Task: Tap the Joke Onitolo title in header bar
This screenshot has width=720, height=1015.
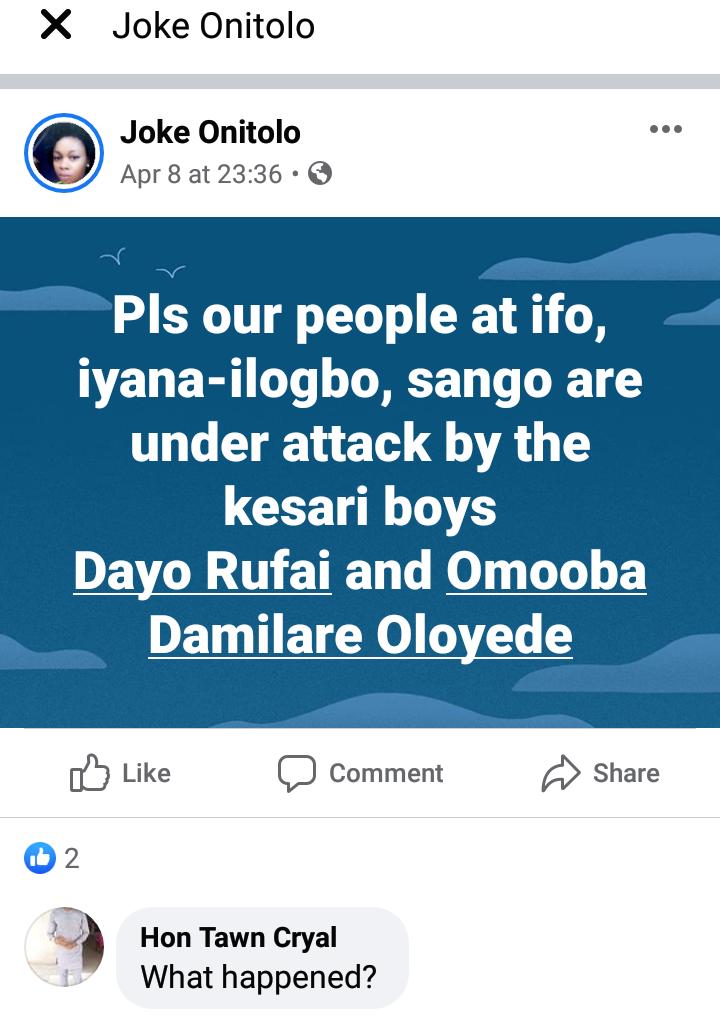Action: [213, 26]
